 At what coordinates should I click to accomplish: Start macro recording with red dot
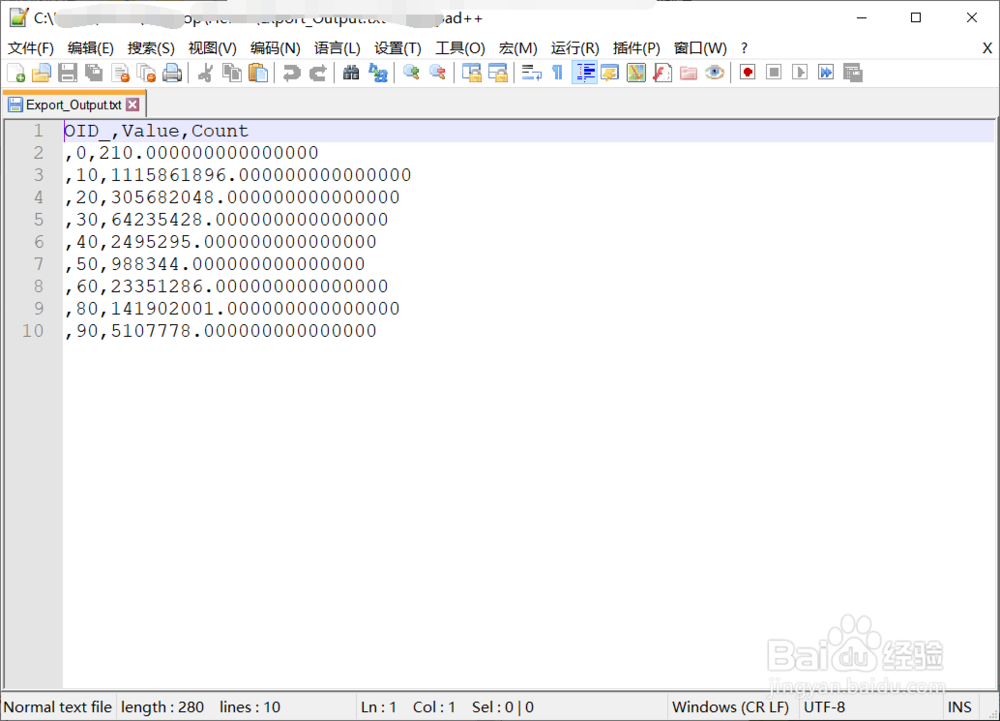pos(747,73)
